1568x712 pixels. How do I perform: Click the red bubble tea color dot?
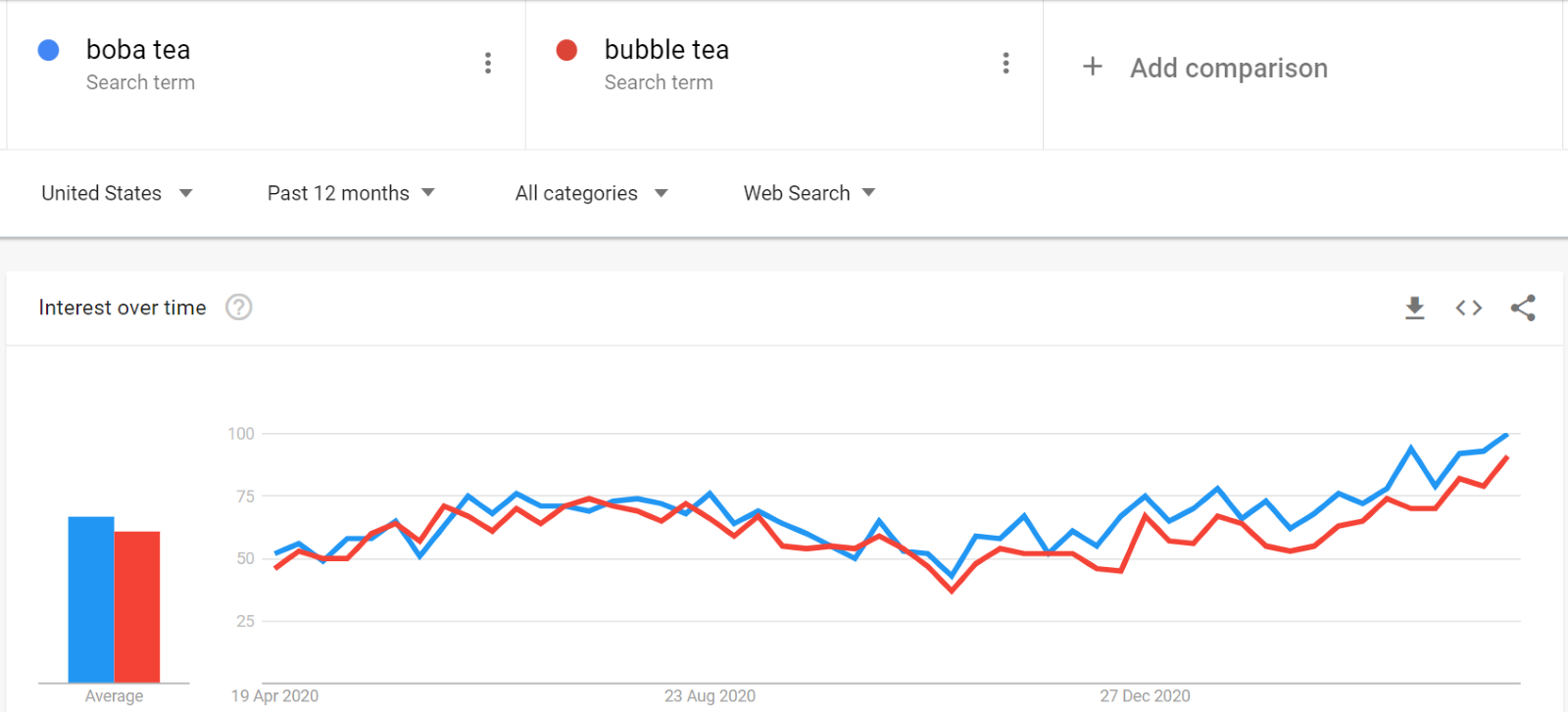click(566, 50)
